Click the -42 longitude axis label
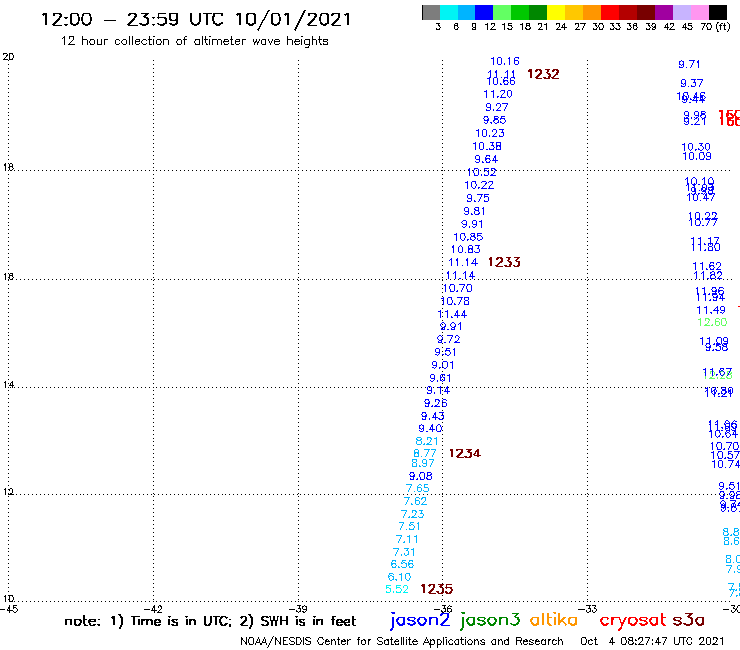This screenshot has height=650, width=740. click(154, 609)
